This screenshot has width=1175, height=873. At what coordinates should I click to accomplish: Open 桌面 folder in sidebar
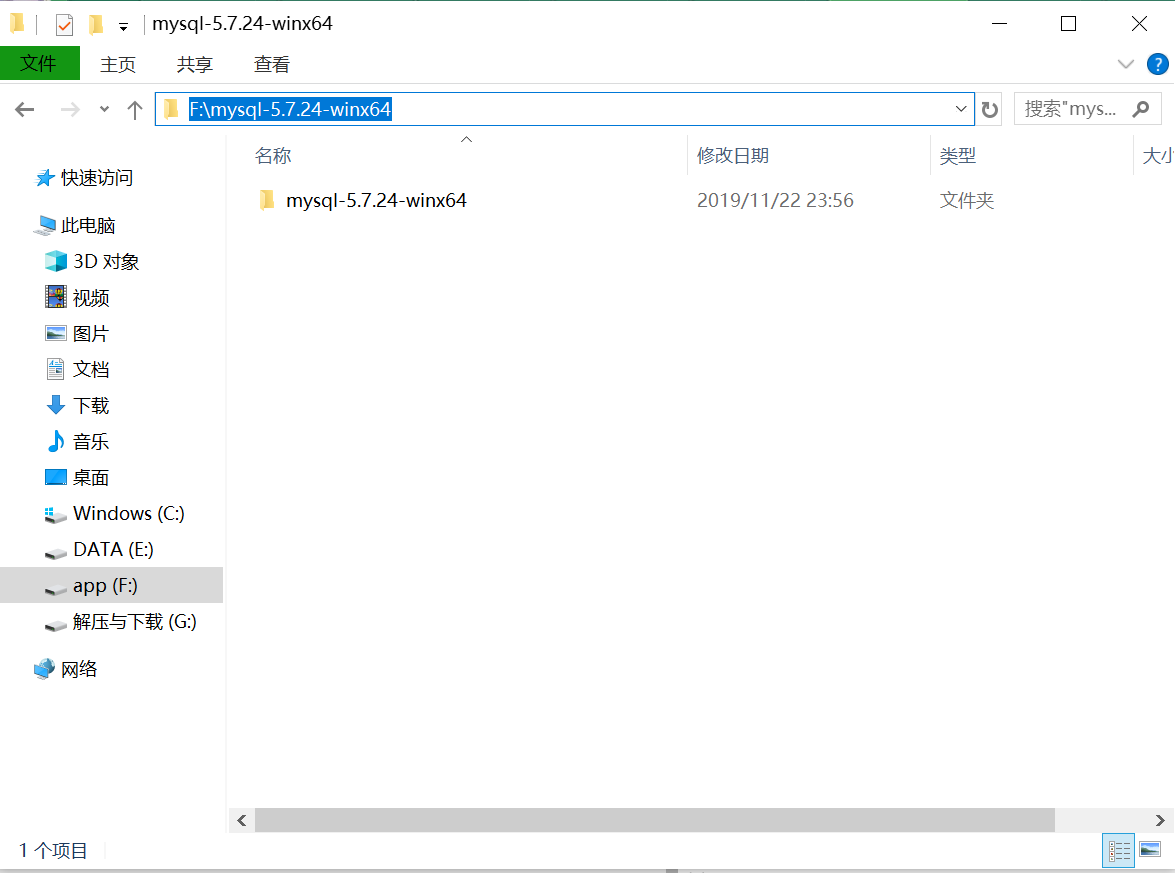91,477
